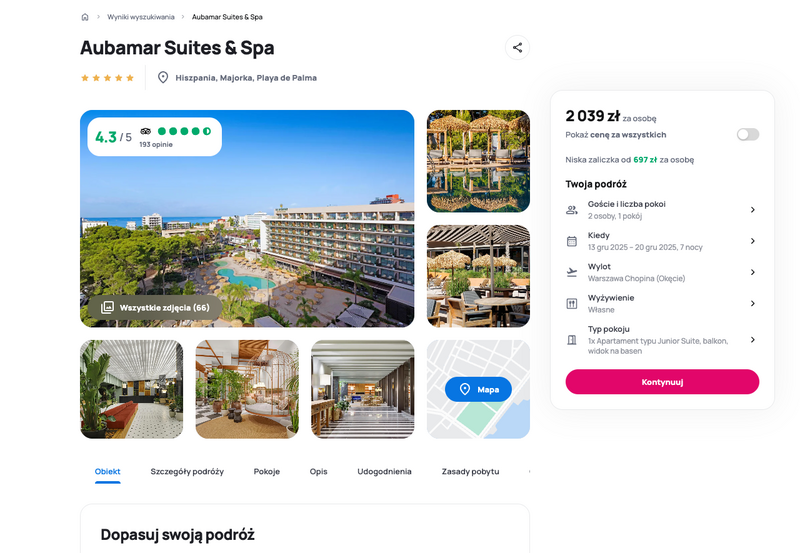This screenshot has height=553, width=800.
Task: Click the share icon button
Action: (x=517, y=47)
